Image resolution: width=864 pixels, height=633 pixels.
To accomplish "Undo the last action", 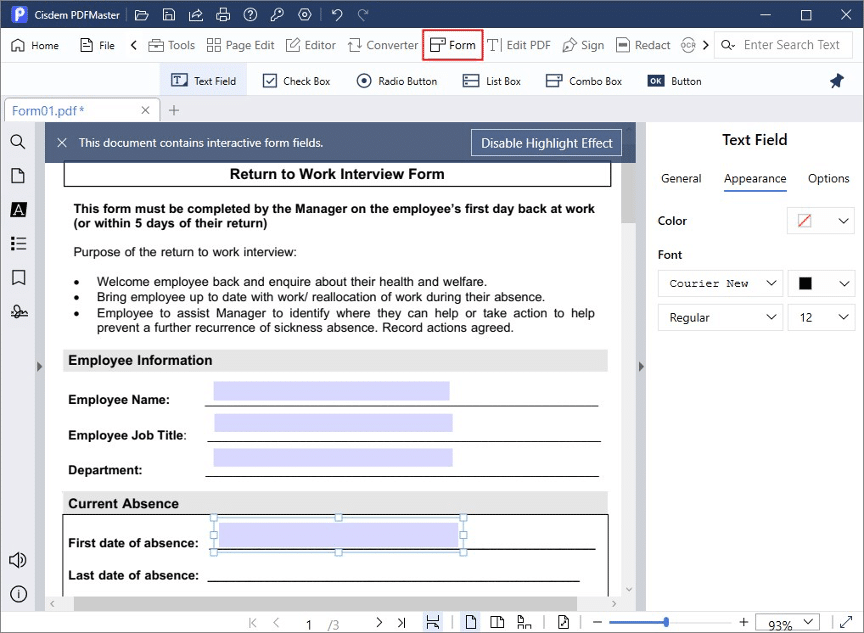I will (x=340, y=14).
